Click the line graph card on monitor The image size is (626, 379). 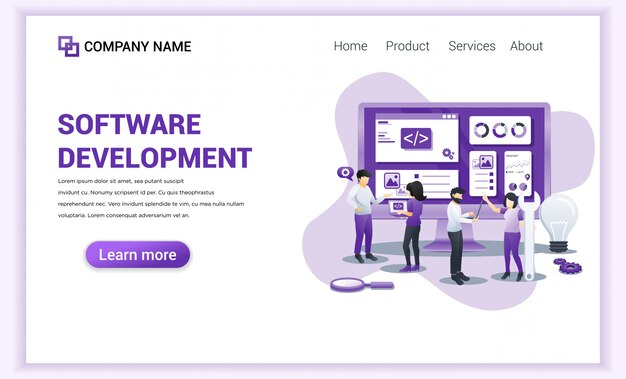pyautogui.click(x=518, y=173)
